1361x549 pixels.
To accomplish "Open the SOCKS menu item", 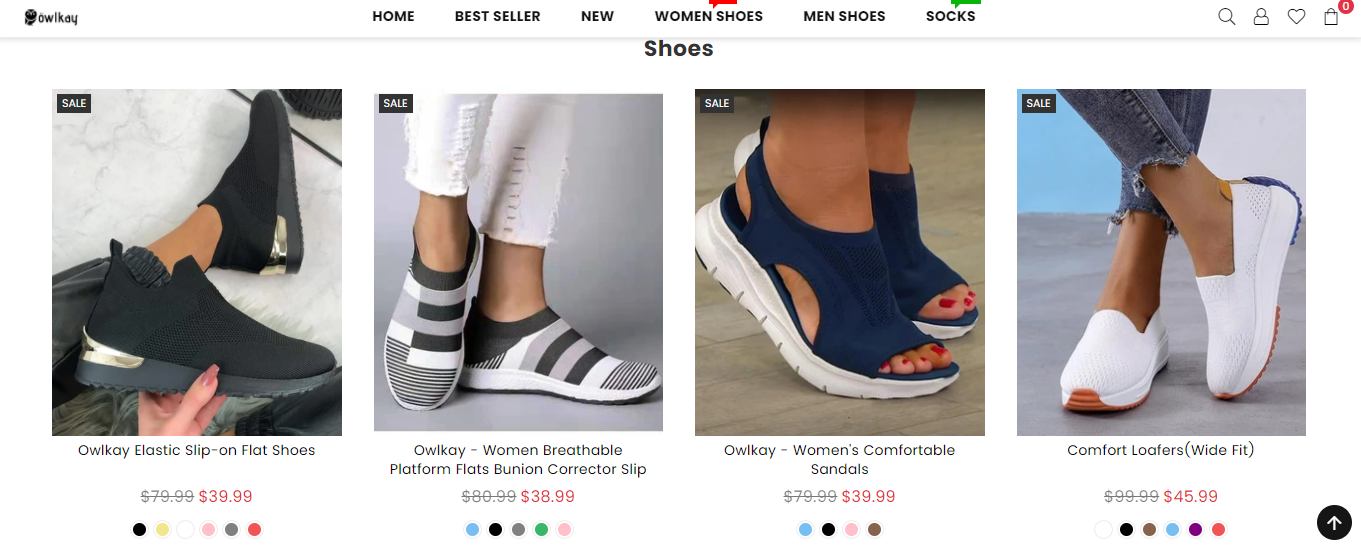I will (x=950, y=16).
